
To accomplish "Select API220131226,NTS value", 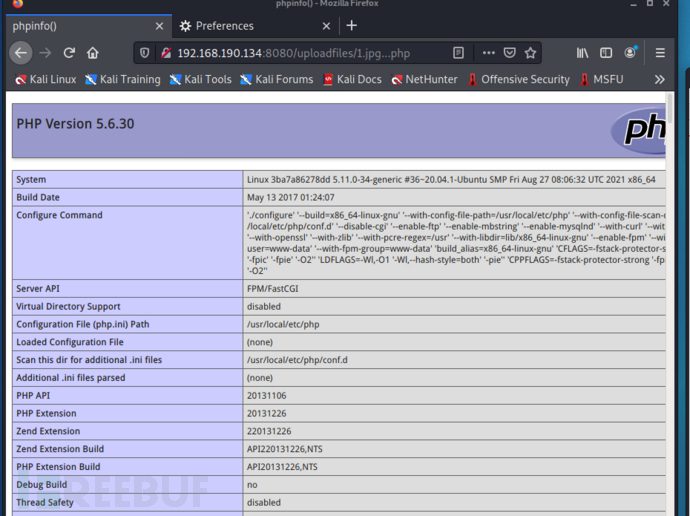I will [285, 449].
